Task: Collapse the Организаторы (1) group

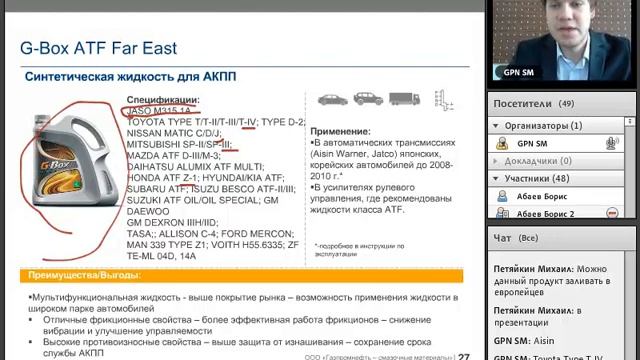Action: click(x=496, y=126)
